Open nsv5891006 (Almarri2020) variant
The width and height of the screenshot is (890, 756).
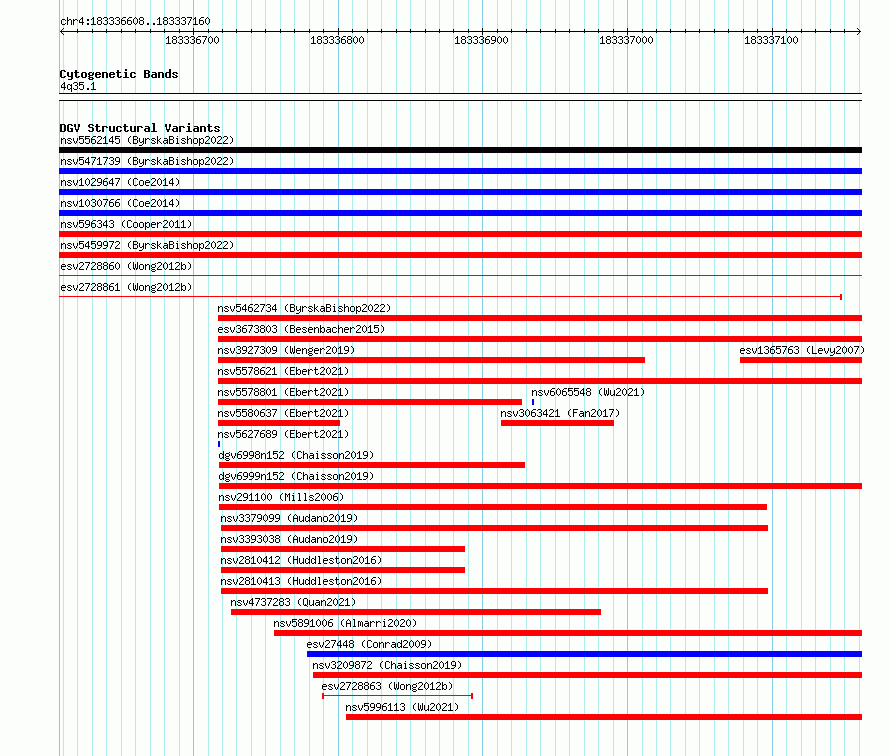point(345,623)
